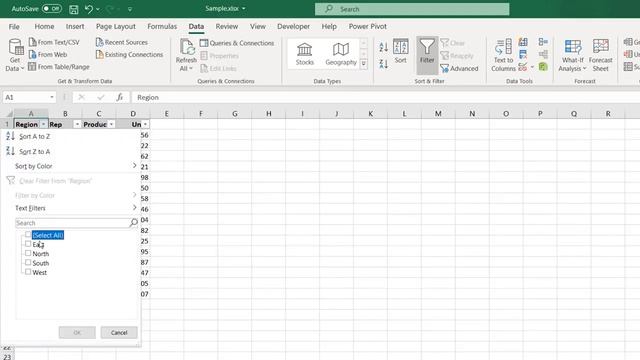The width and height of the screenshot is (640, 360).
Task: Import From Table/Range
Action: 59,67
